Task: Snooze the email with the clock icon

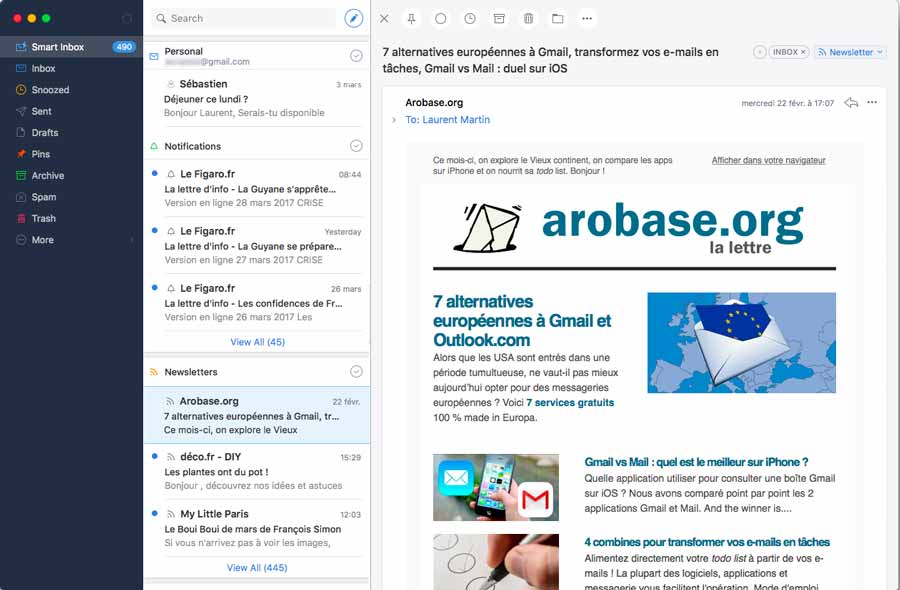Action: [470, 18]
